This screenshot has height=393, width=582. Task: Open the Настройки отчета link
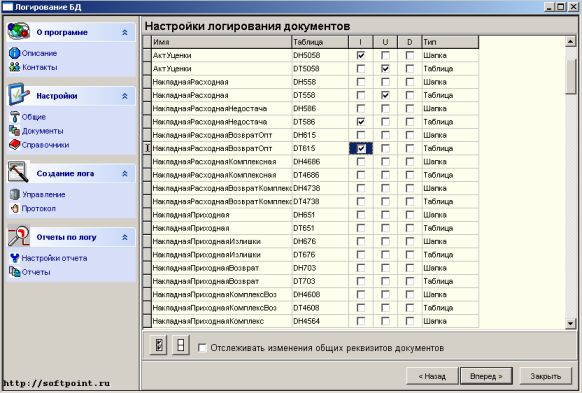tap(54, 258)
